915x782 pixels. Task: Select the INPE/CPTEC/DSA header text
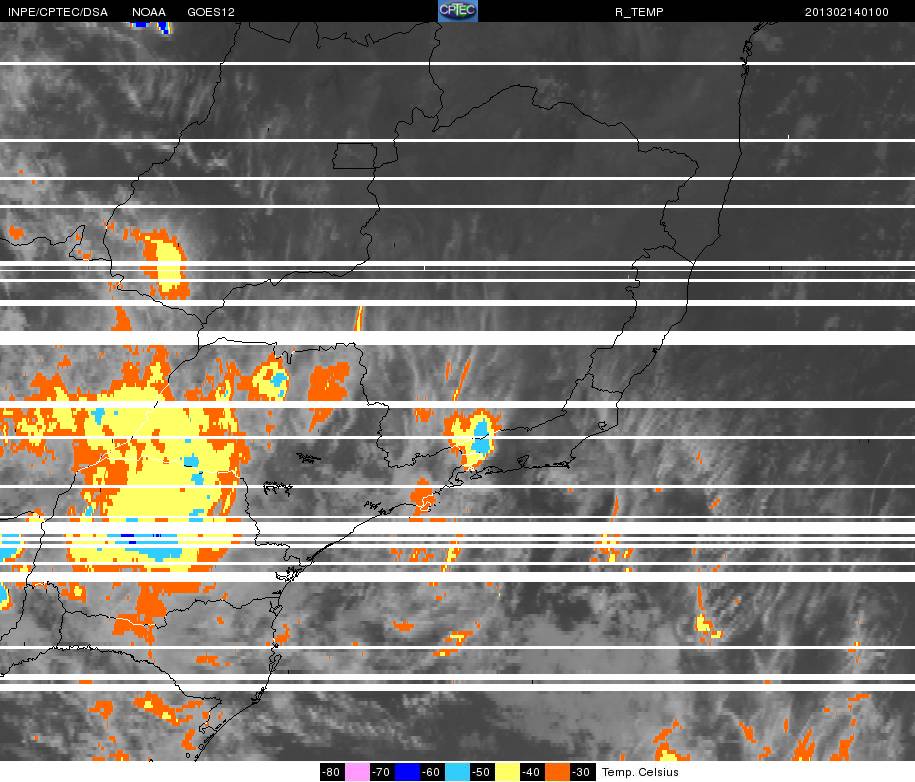click(58, 12)
